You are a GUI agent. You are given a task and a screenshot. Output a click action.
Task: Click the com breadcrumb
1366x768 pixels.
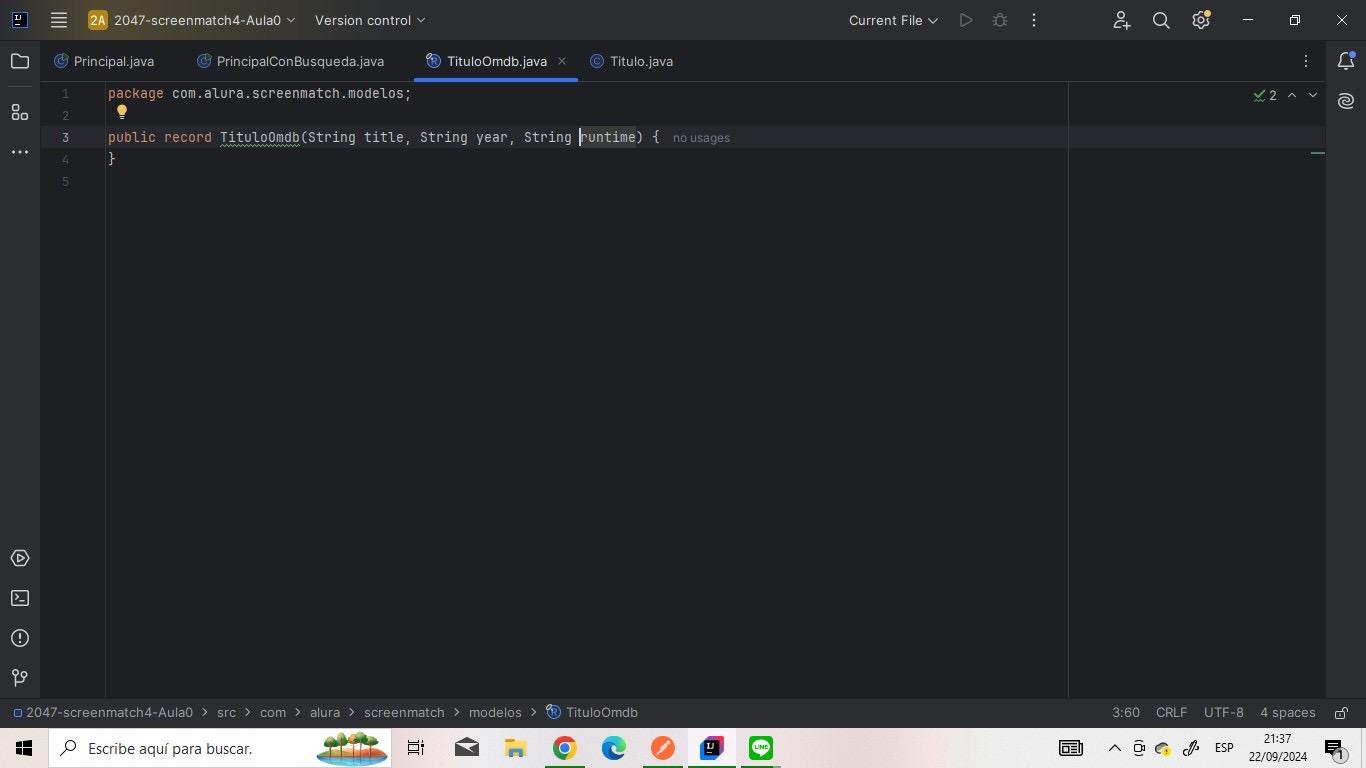point(273,713)
